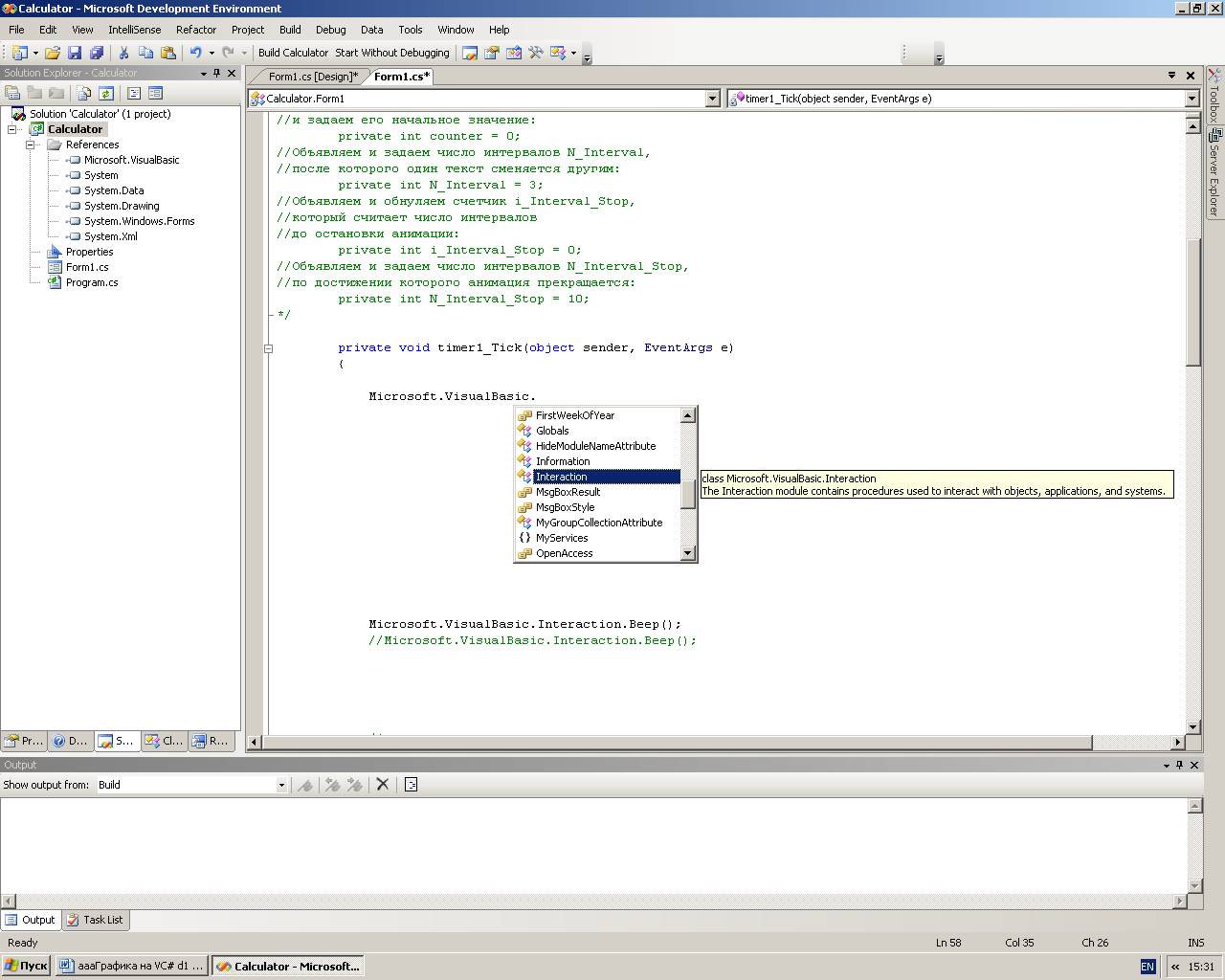Click the Paste clipboard icon

pyautogui.click(x=168, y=53)
